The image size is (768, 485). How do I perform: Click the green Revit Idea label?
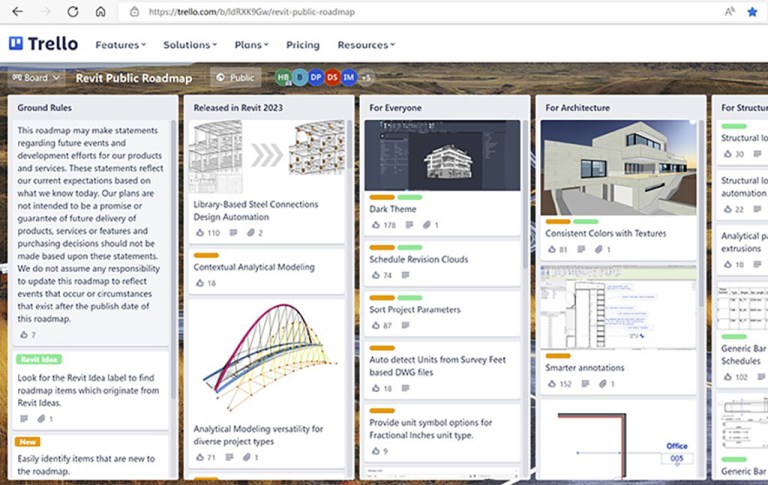39,359
